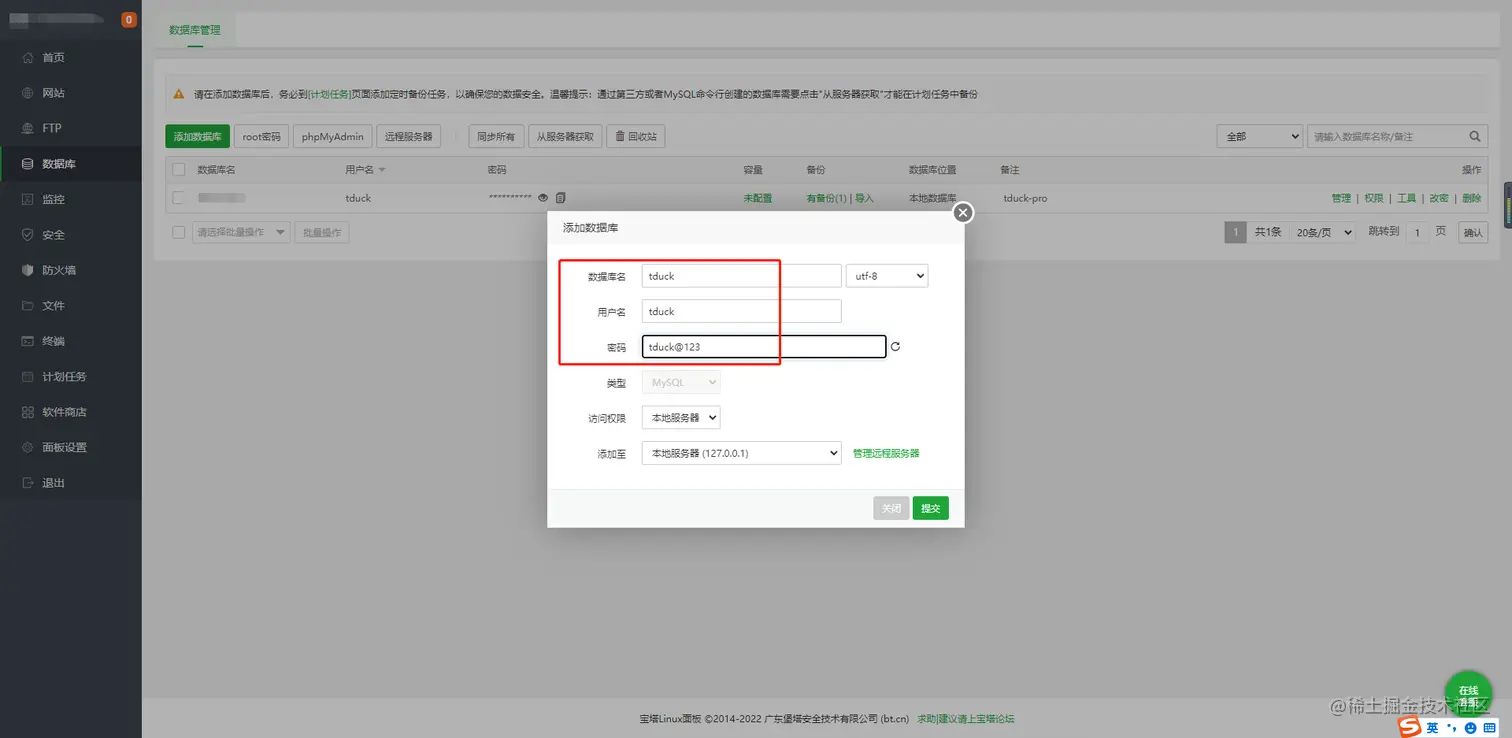Switch to the 数据库管理 tab
1512x738 pixels.
tap(195, 30)
